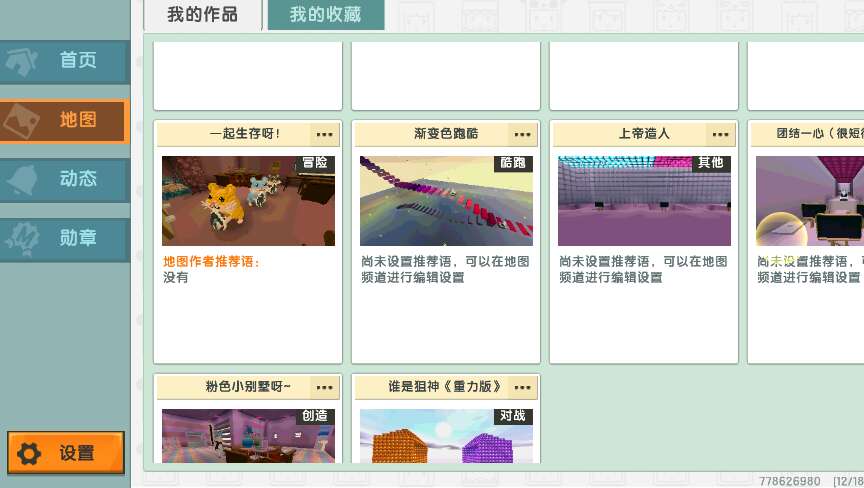Click the 上帝造人 title text
The height and width of the screenshot is (488, 864).
point(644,133)
